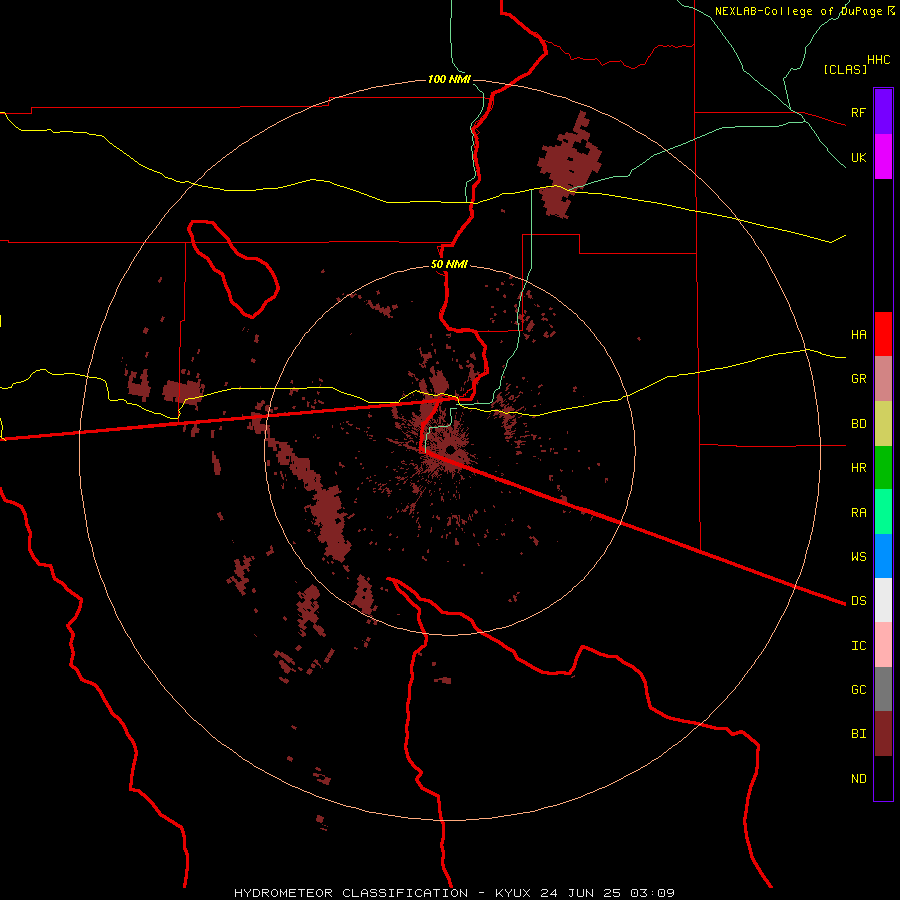Click the RF legend label
Image resolution: width=900 pixels, height=900 pixels.
pos(858,112)
